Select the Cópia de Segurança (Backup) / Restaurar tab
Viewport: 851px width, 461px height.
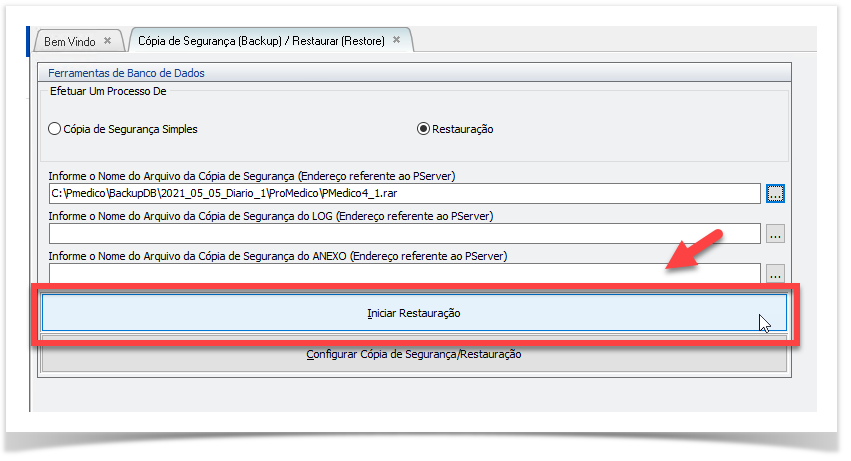[x=262, y=40]
